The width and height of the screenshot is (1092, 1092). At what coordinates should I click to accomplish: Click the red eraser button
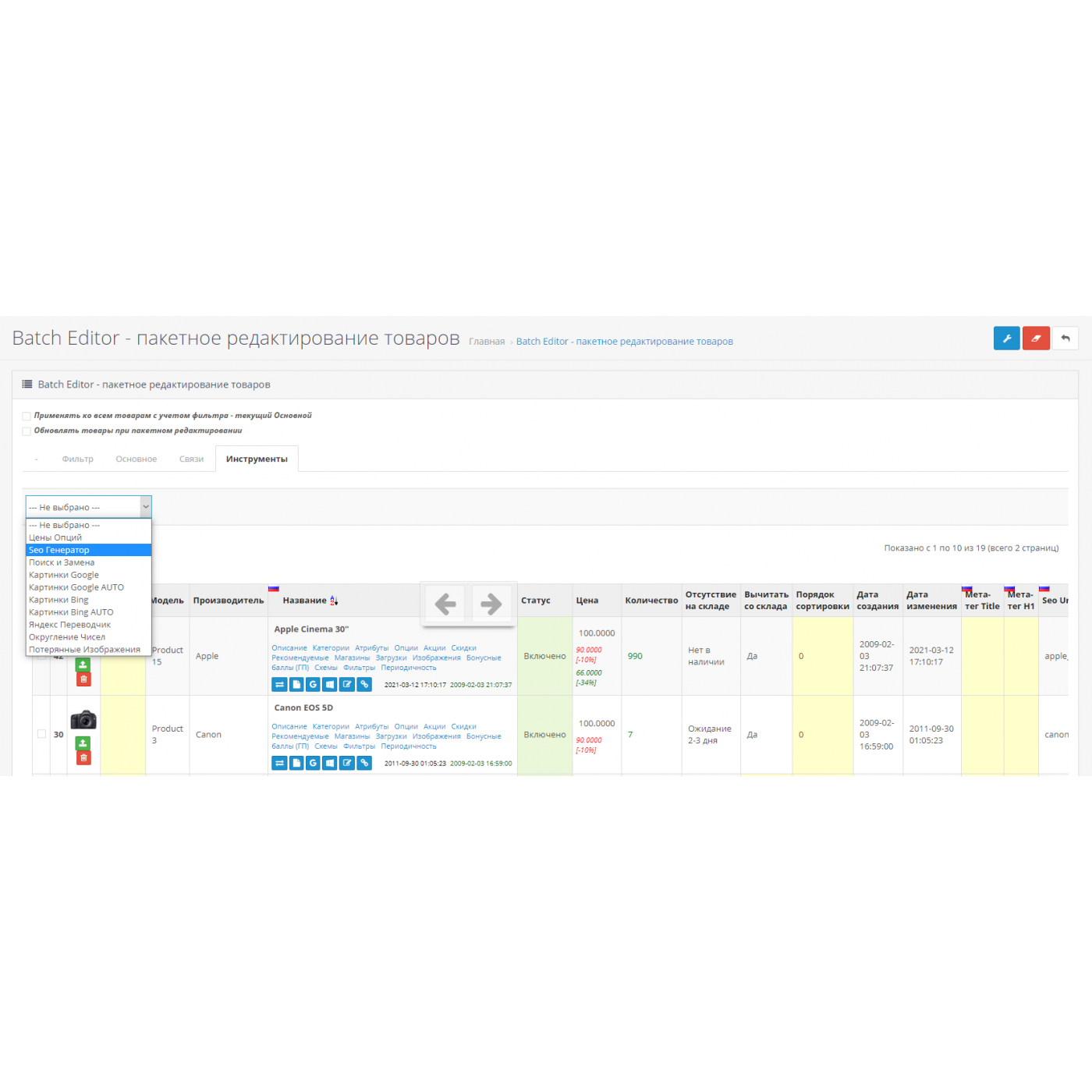(1036, 339)
